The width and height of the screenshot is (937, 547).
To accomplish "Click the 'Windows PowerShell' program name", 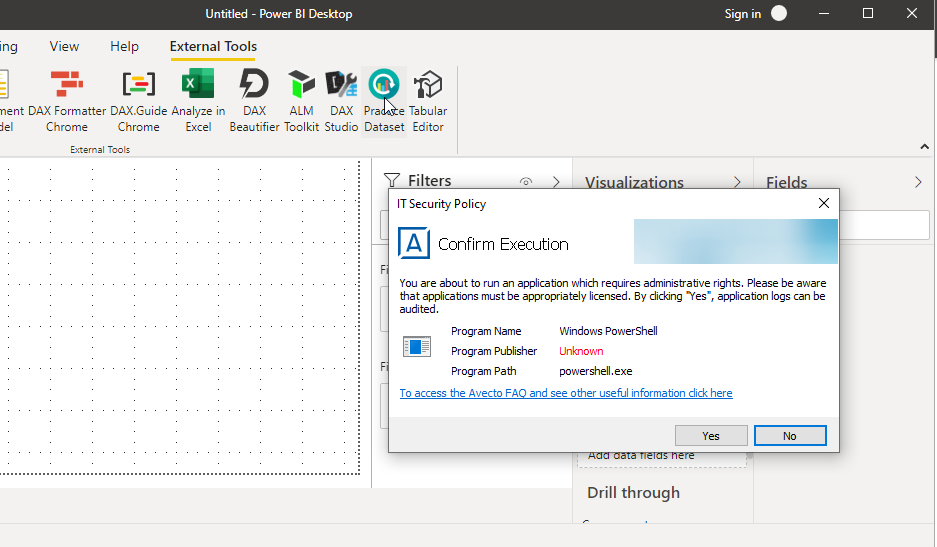I will click(608, 331).
